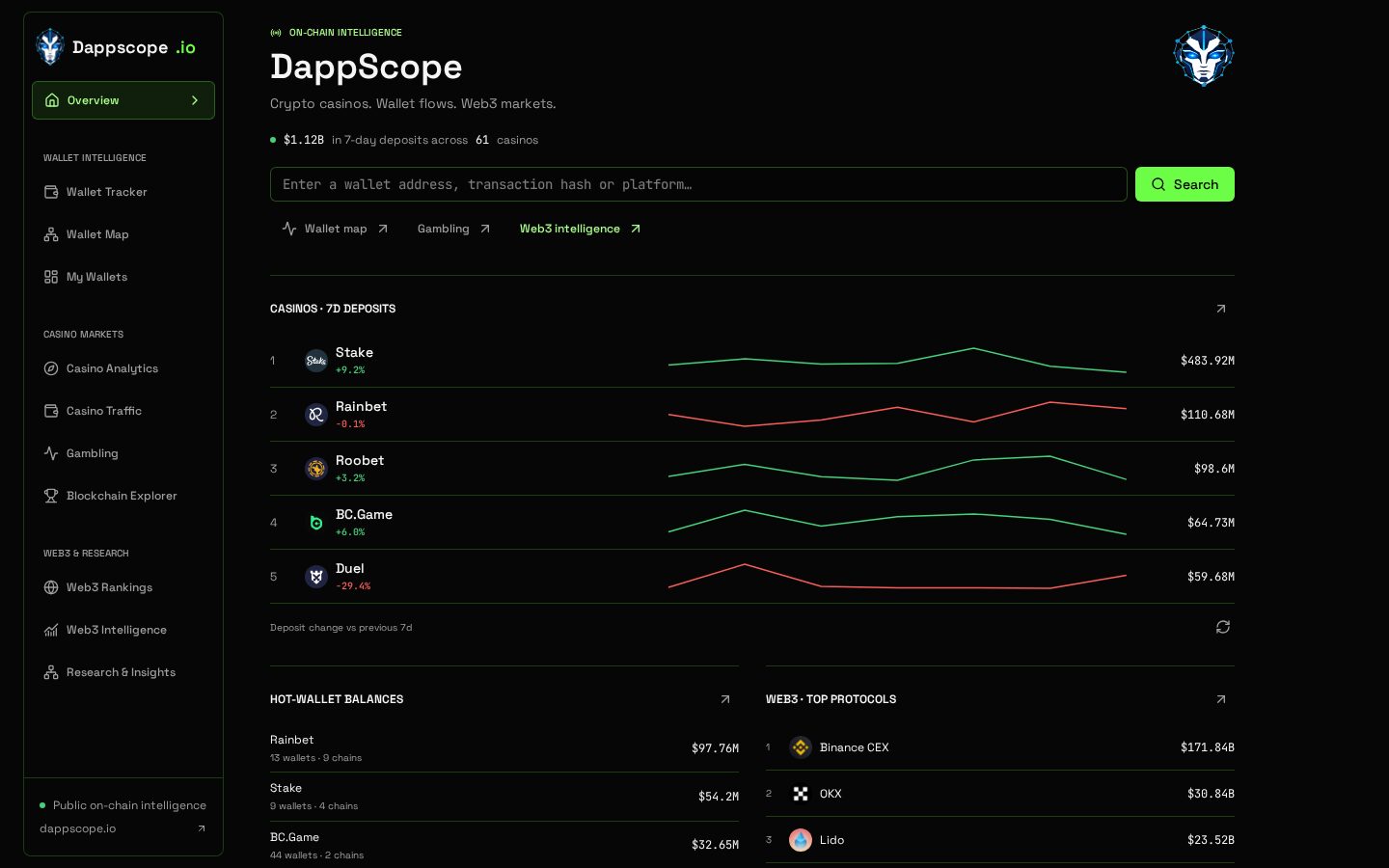
Task: Click the Stake casino logo icon
Action: point(316,361)
